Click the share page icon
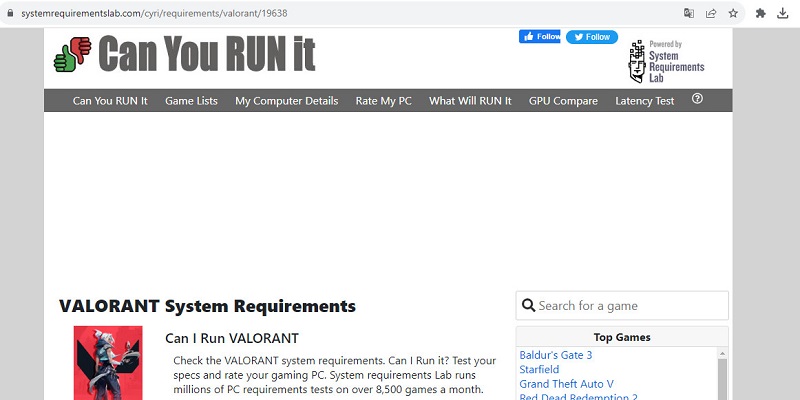 [711, 13]
